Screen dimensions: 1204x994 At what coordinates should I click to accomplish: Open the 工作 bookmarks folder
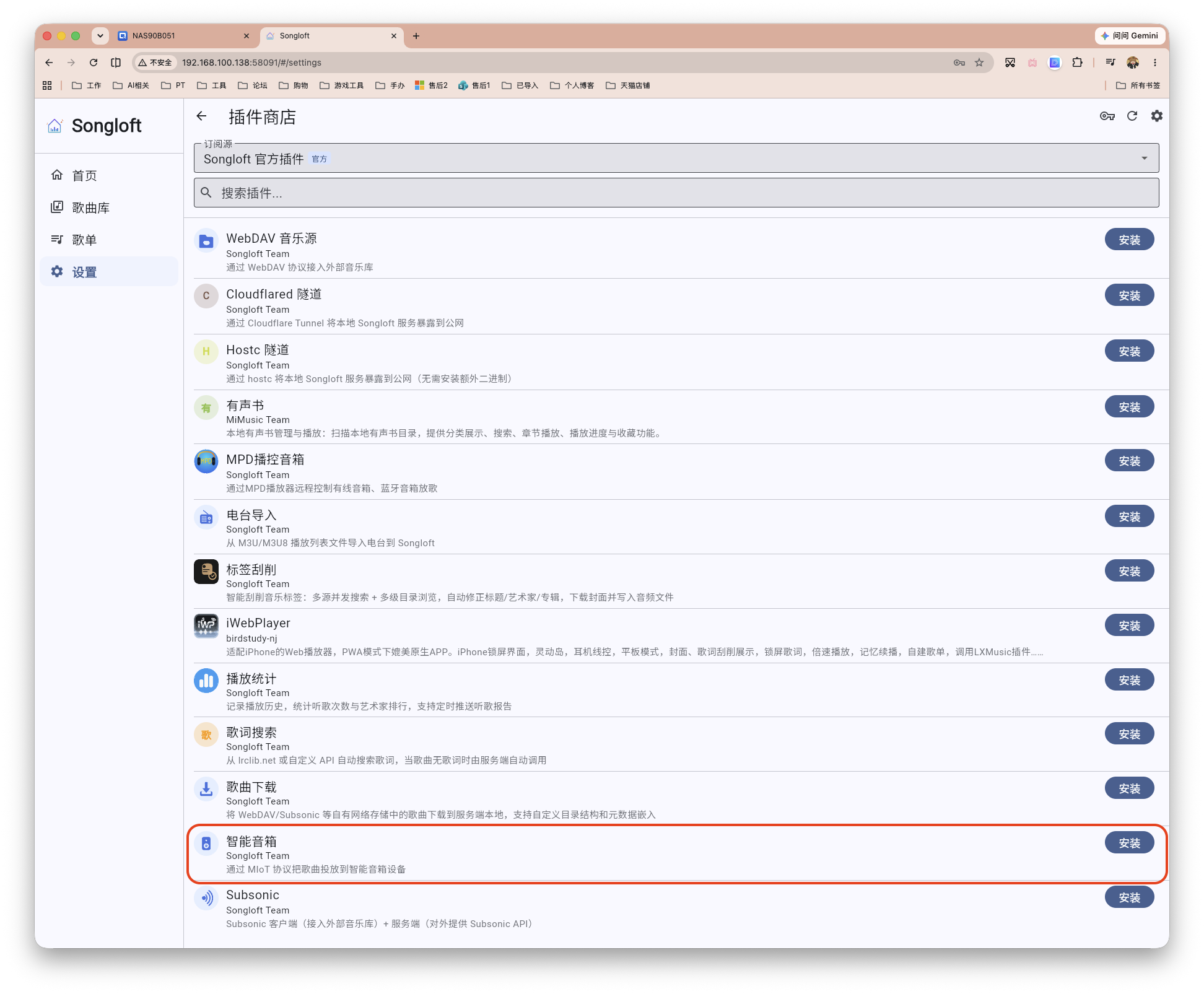(x=87, y=85)
